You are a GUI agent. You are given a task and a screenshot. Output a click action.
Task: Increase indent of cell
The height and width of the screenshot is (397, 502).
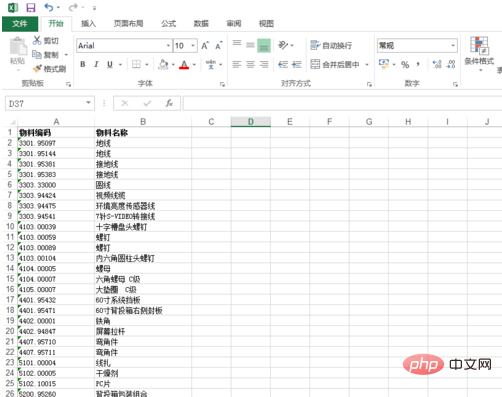pos(296,64)
